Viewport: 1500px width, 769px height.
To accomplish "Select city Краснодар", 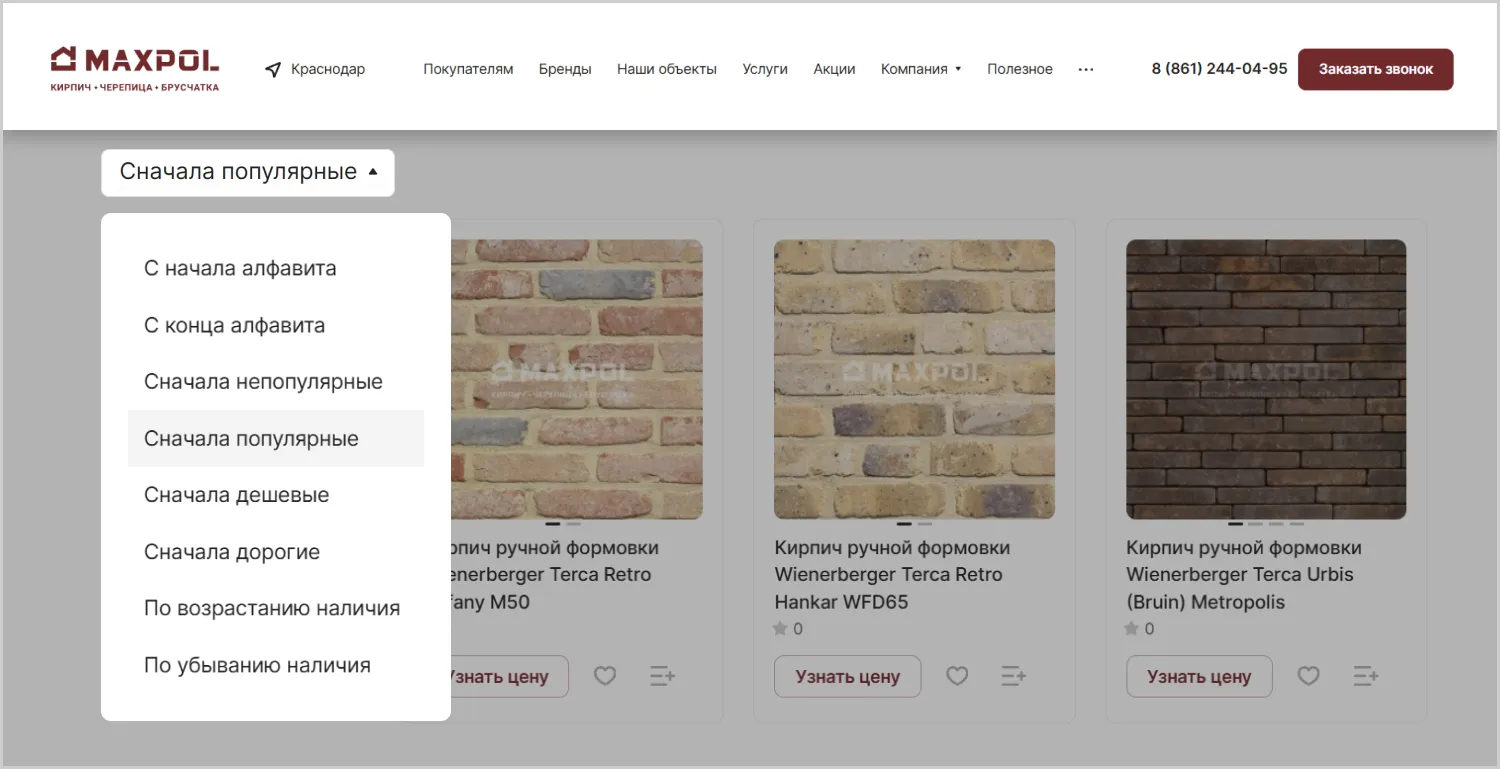I will (328, 70).
